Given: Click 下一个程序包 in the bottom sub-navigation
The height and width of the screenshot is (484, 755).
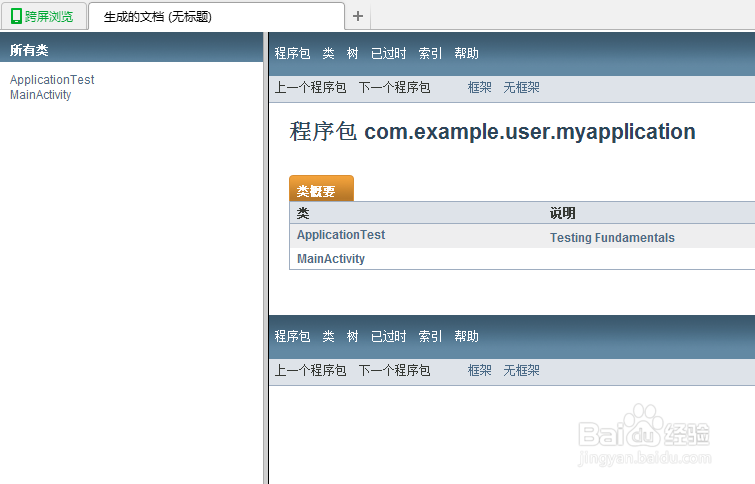Looking at the screenshot, I should point(394,370).
